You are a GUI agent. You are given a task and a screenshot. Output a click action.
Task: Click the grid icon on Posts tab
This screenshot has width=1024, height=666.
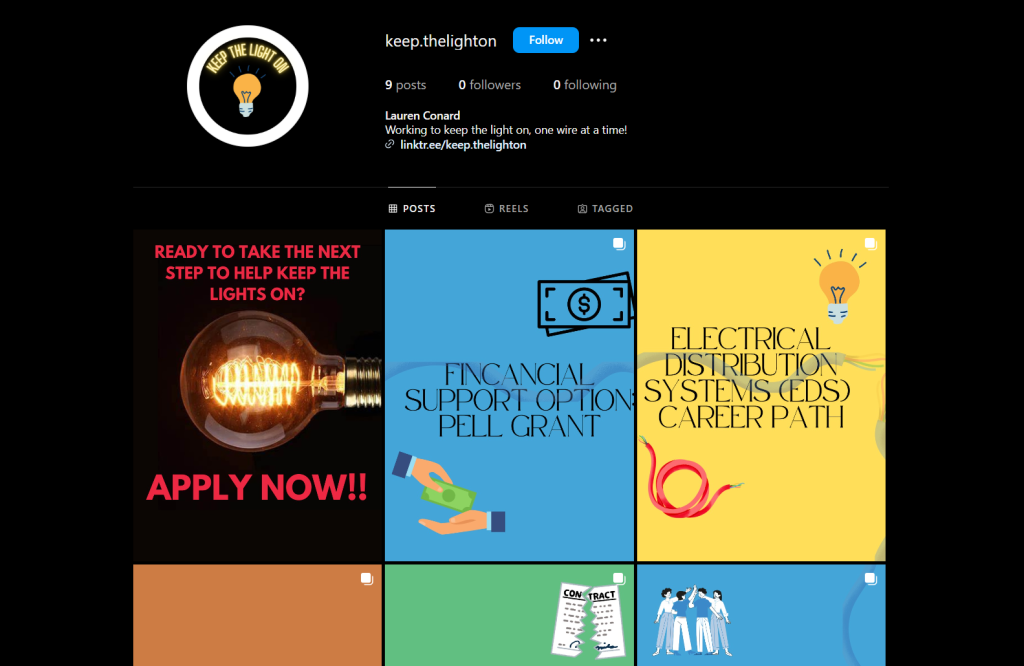tap(392, 208)
